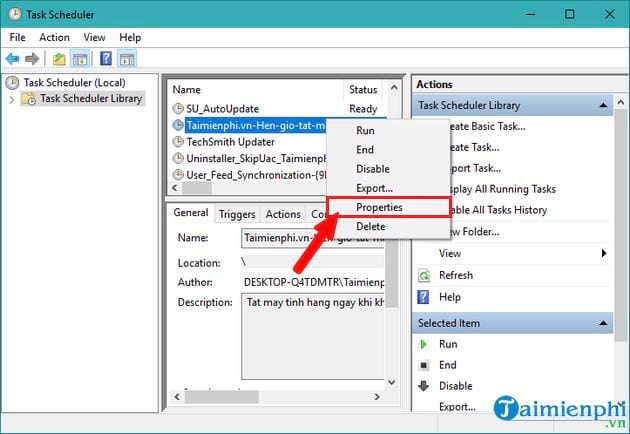The width and height of the screenshot is (630, 434).
Task: Click End under Selected Item
Action: click(x=448, y=365)
